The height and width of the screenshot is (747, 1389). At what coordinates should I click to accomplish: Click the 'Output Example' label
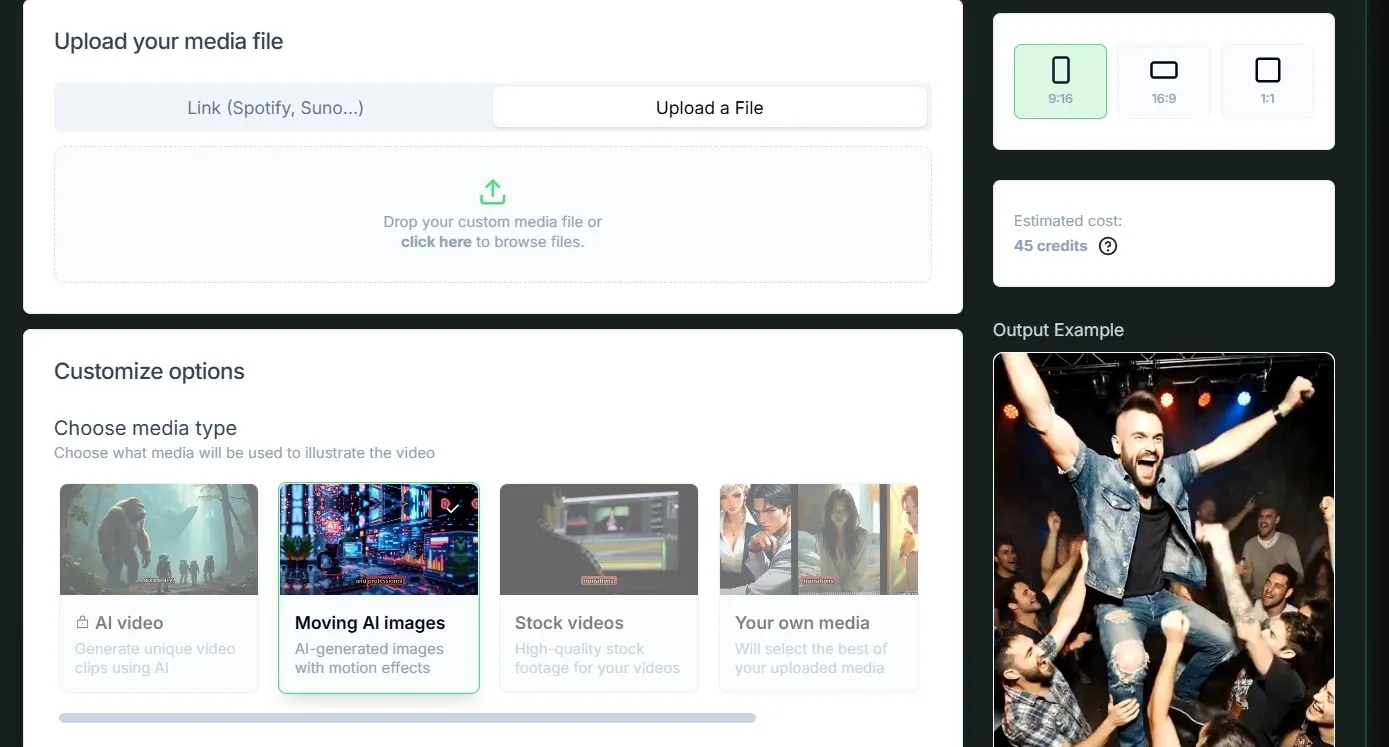pos(1058,330)
